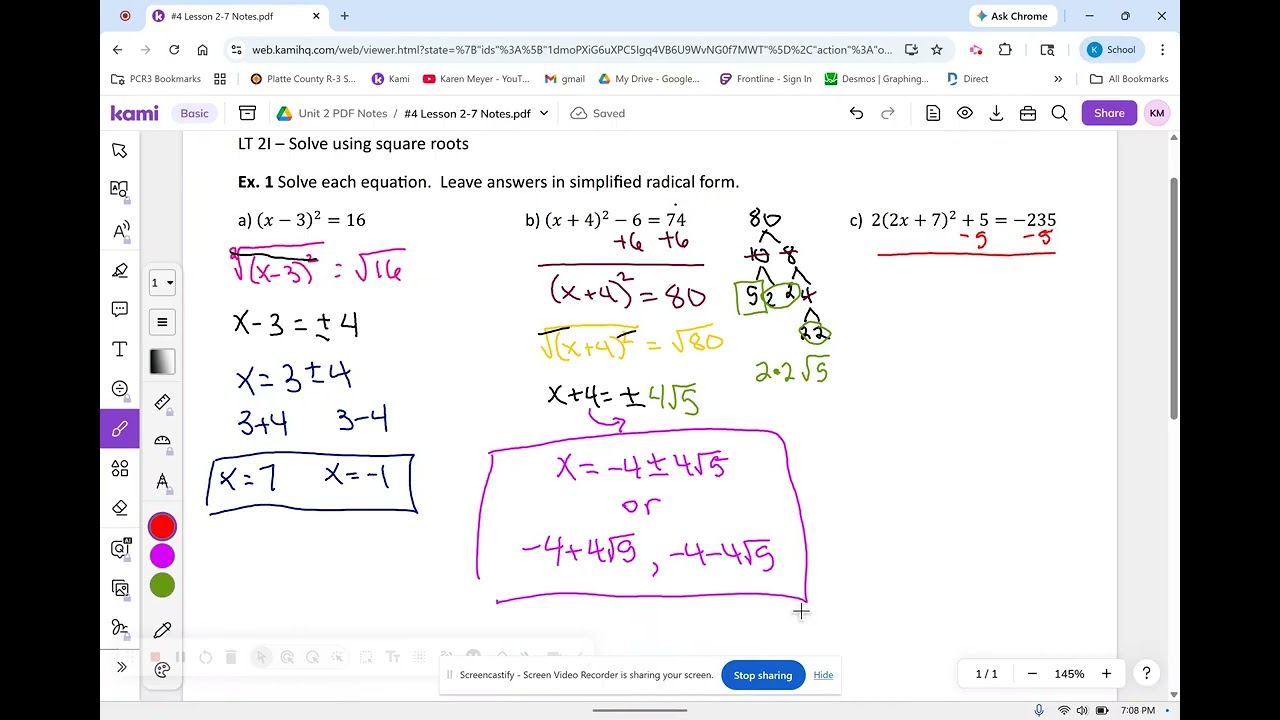Hide the Screencastify sharing notice
Image resolution: width=1280 pixels, height=720 pixels.
pyautogui.click(x=823, y=675)
